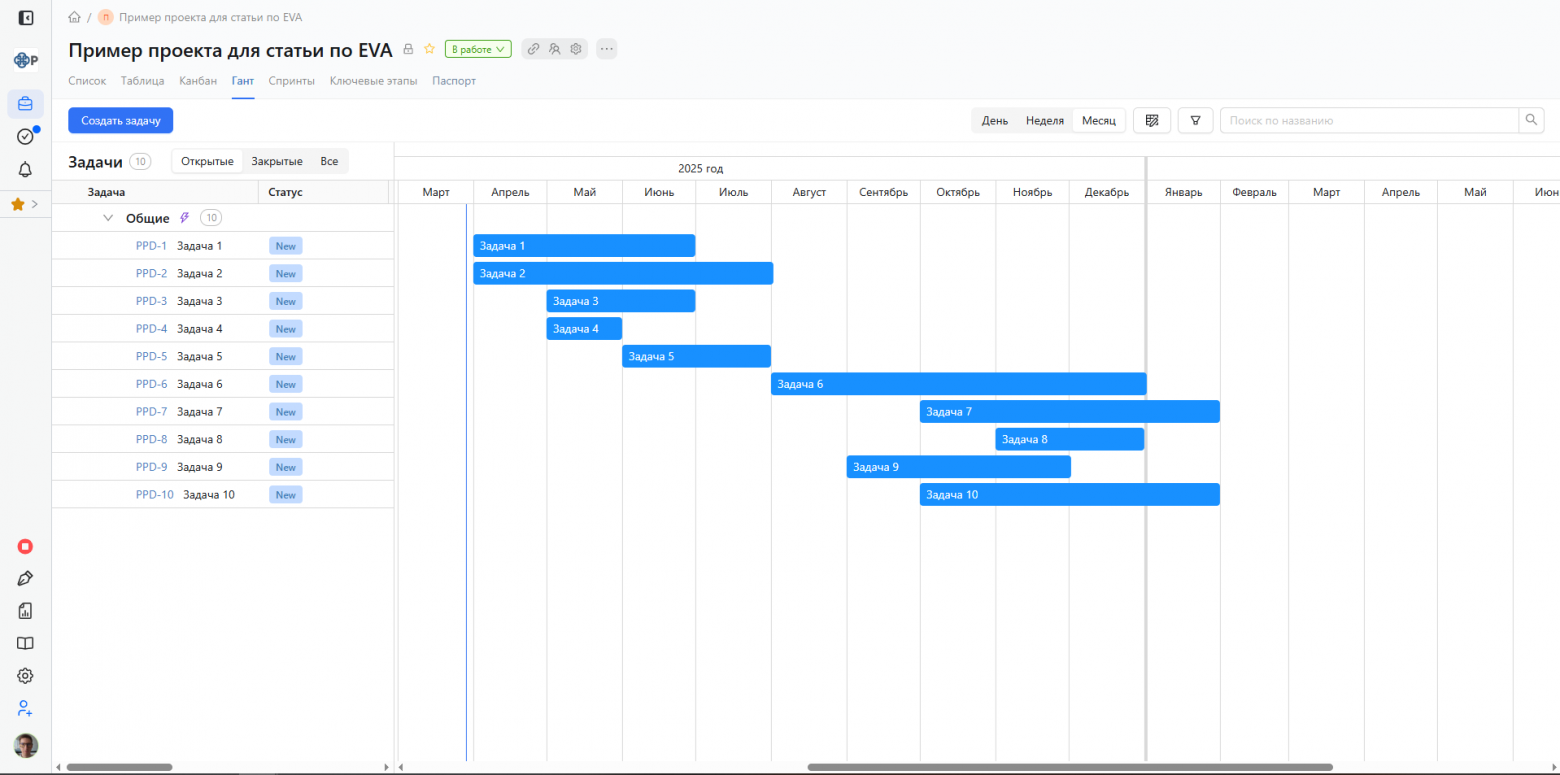
Task: Click the project lock privacy icon
Action: (x=408, y=49)
